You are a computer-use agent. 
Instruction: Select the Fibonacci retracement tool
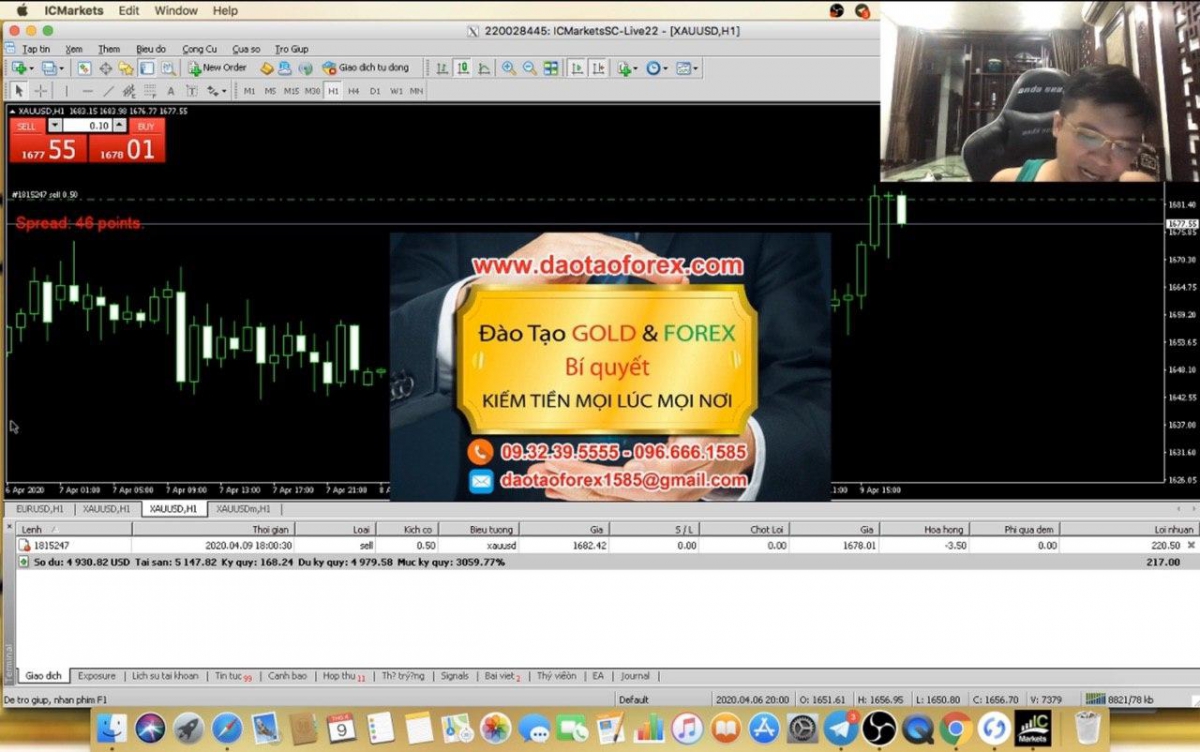[x=150, y=91]
